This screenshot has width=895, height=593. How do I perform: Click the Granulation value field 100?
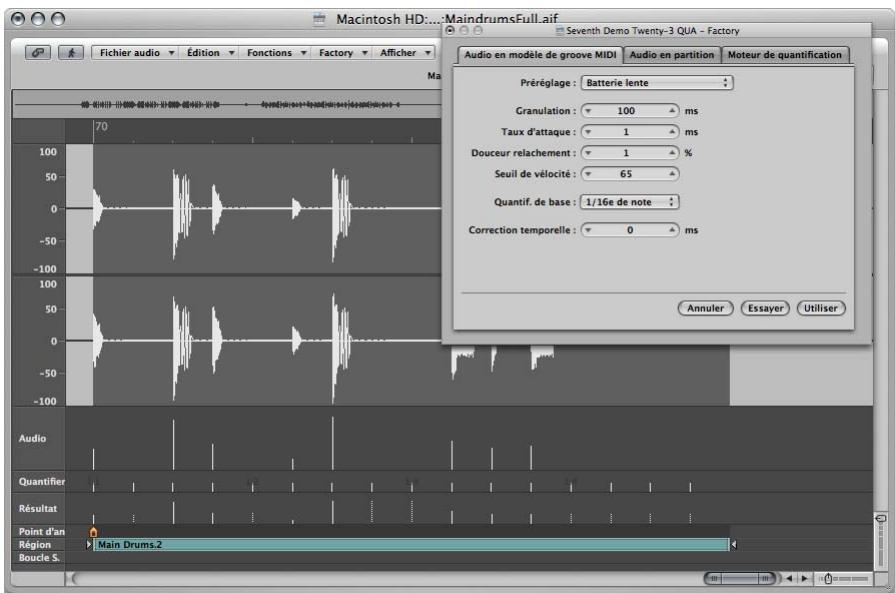tap(626, 111)
